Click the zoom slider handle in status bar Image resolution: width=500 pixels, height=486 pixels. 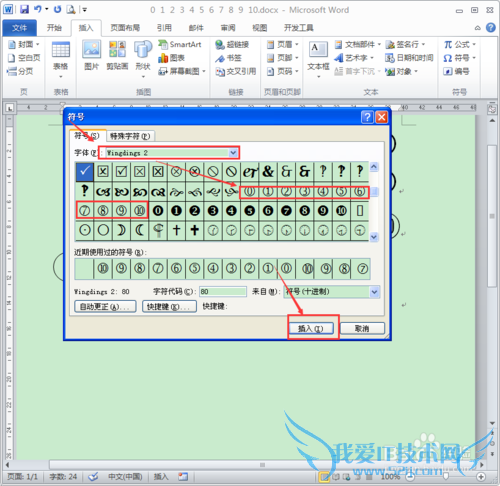point(446,477)
